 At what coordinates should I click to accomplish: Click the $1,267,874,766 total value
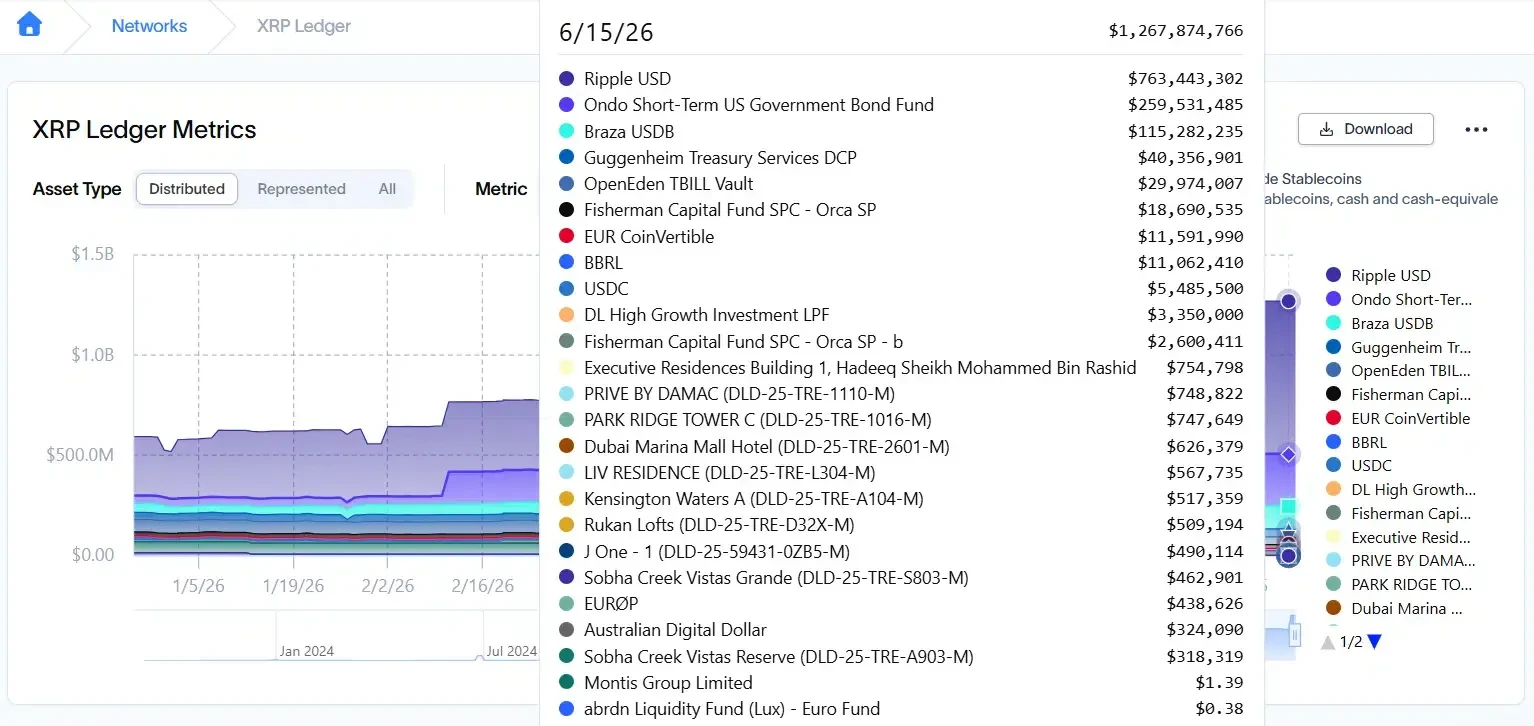pyautogui.click(x=1176, y=31)
